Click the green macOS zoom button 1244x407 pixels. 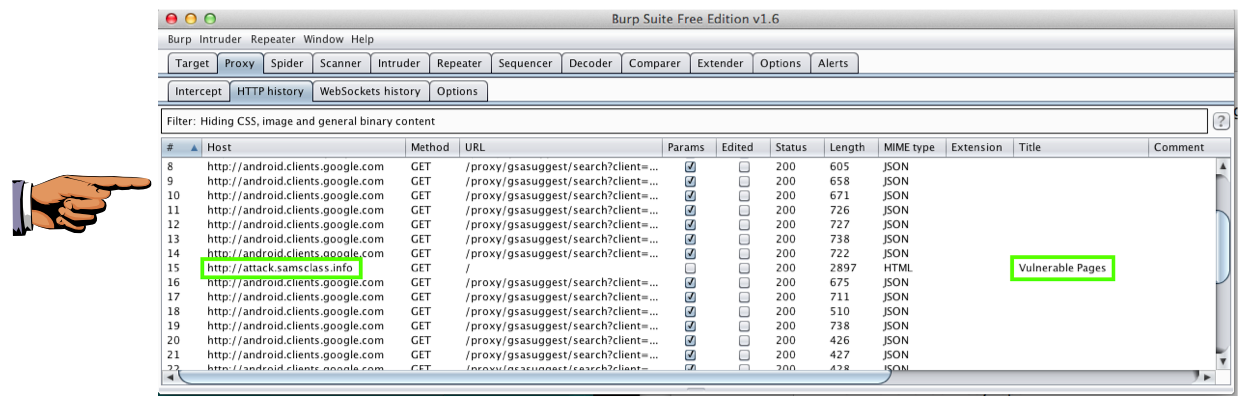[x=210, y=19]
